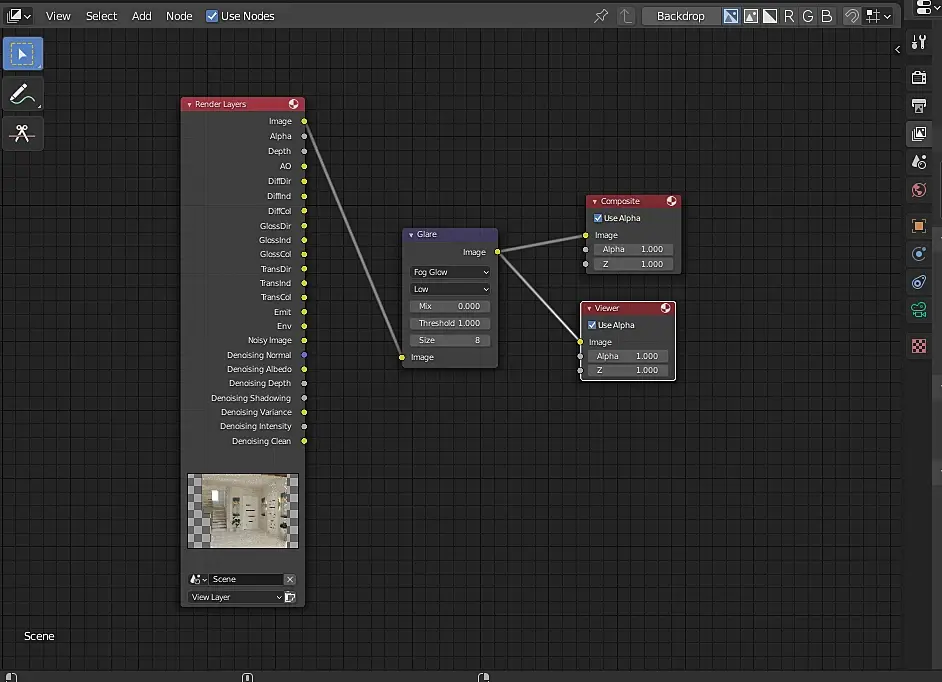The image size is (942, 682).
Task: Open the Render properties tab icon
Action: pos(919,78)
